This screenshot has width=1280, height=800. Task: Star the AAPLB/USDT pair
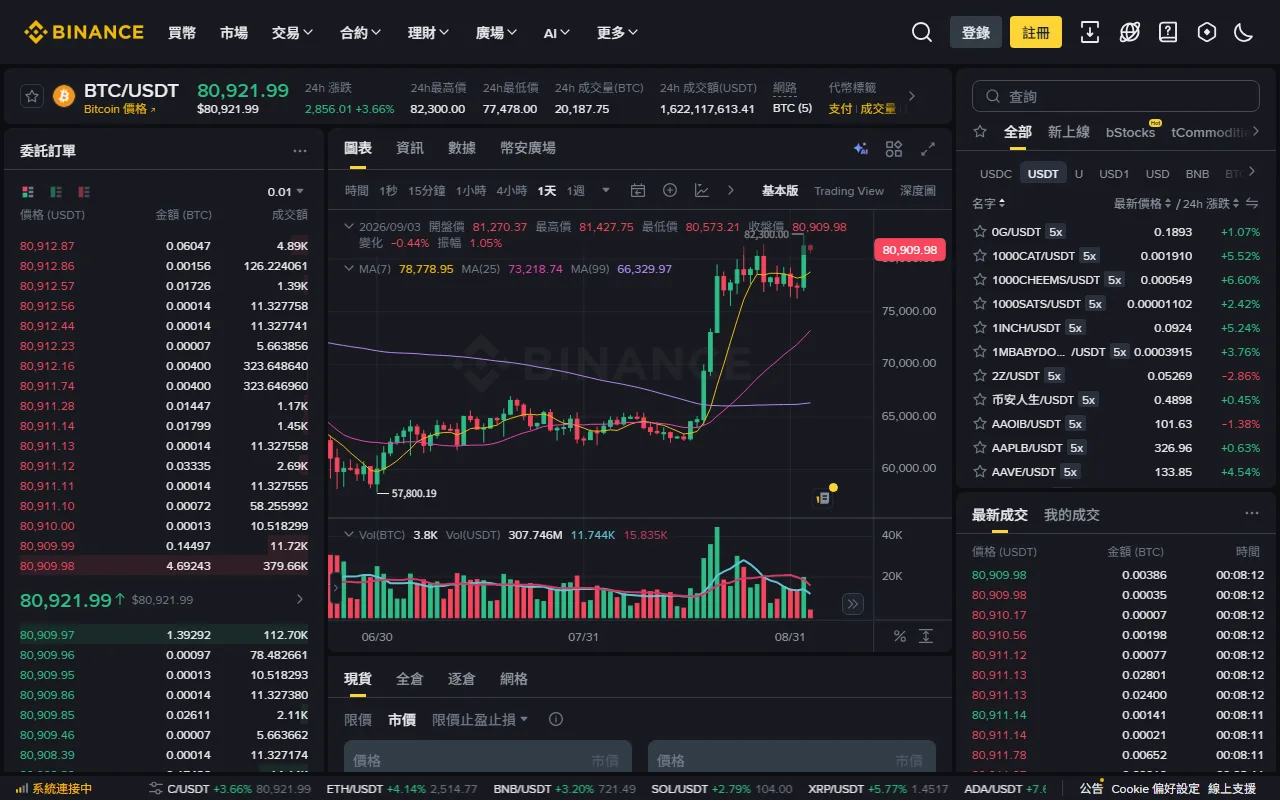980,448
